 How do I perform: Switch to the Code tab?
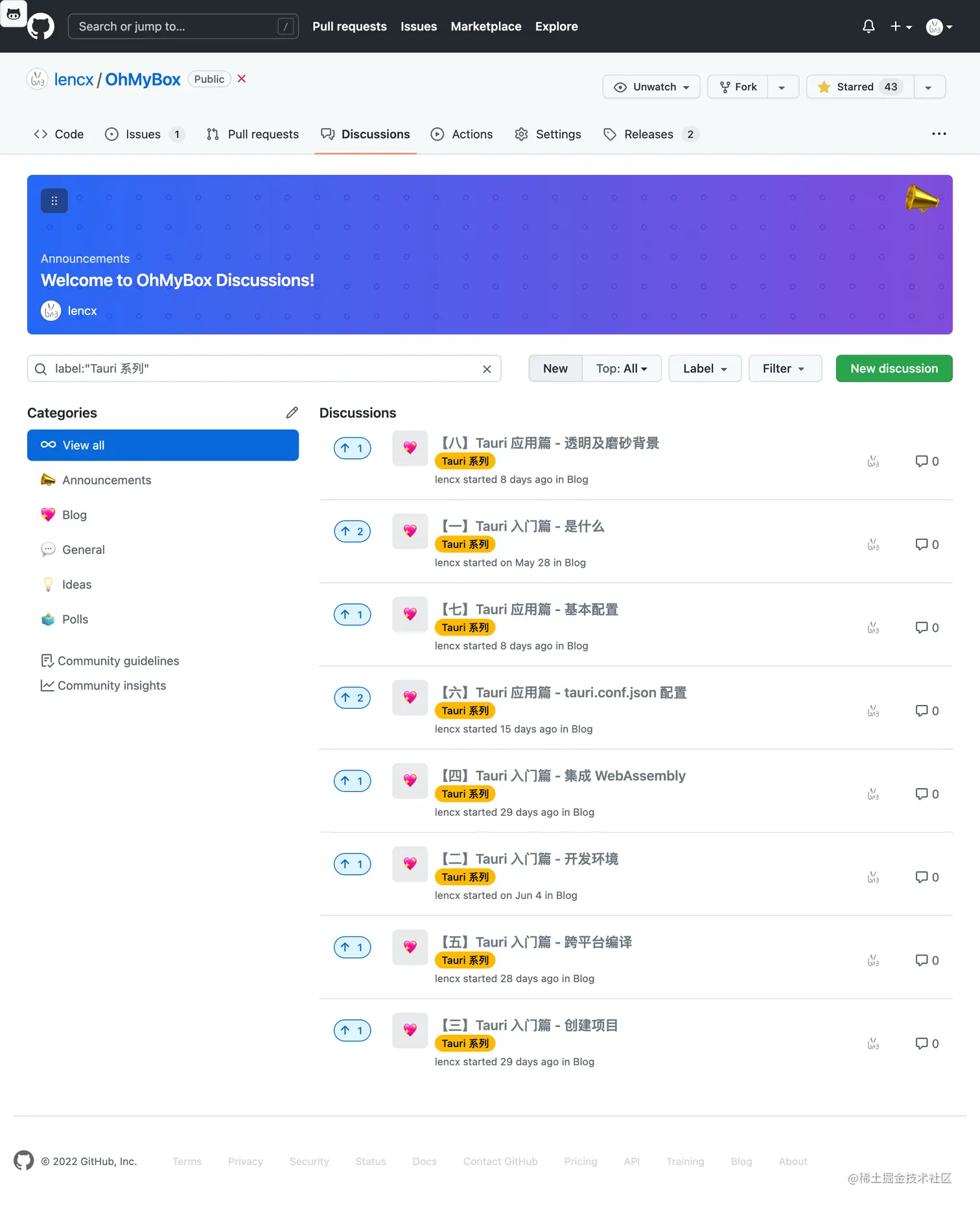point(59,134)
